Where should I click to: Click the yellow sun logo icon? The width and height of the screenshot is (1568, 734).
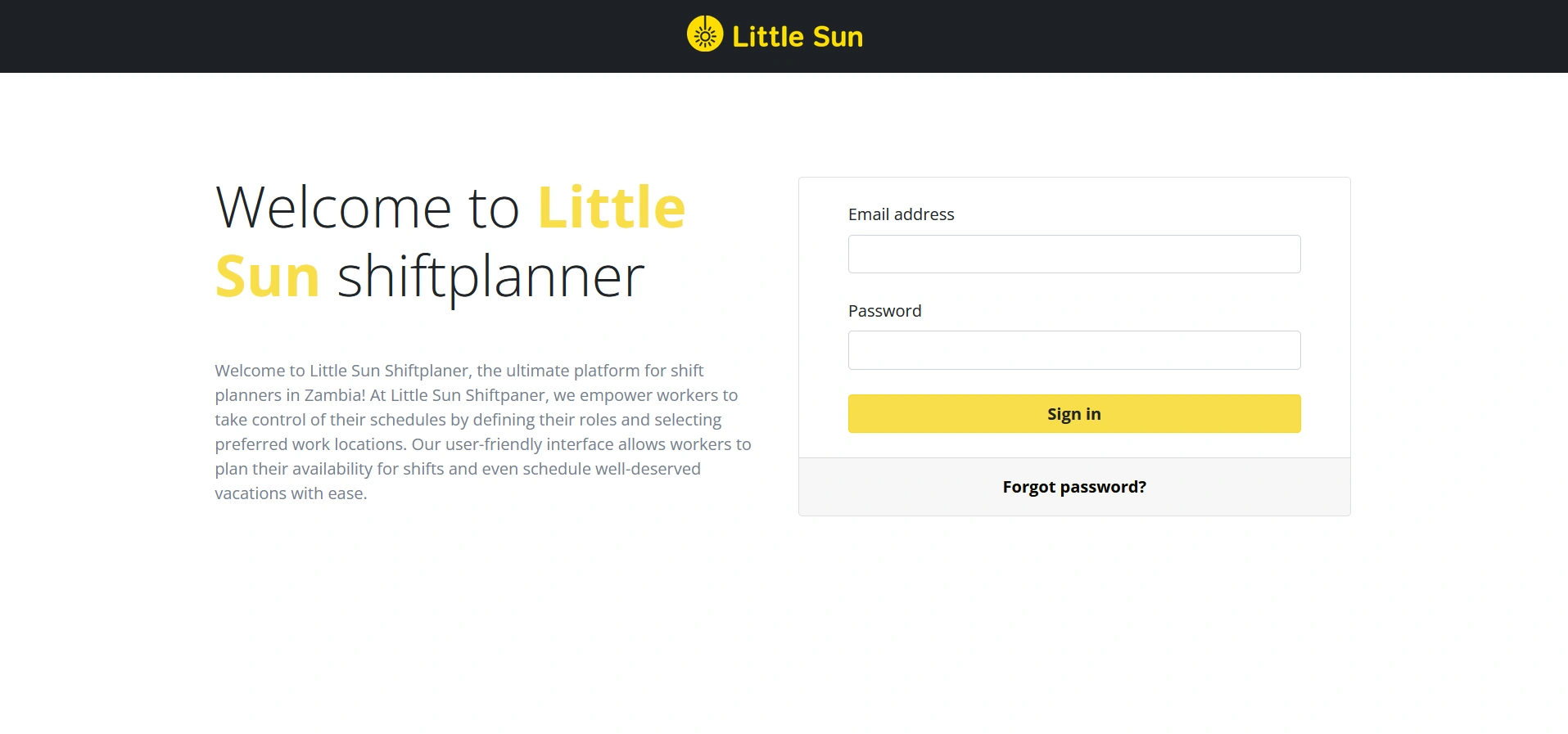point(704,34)
